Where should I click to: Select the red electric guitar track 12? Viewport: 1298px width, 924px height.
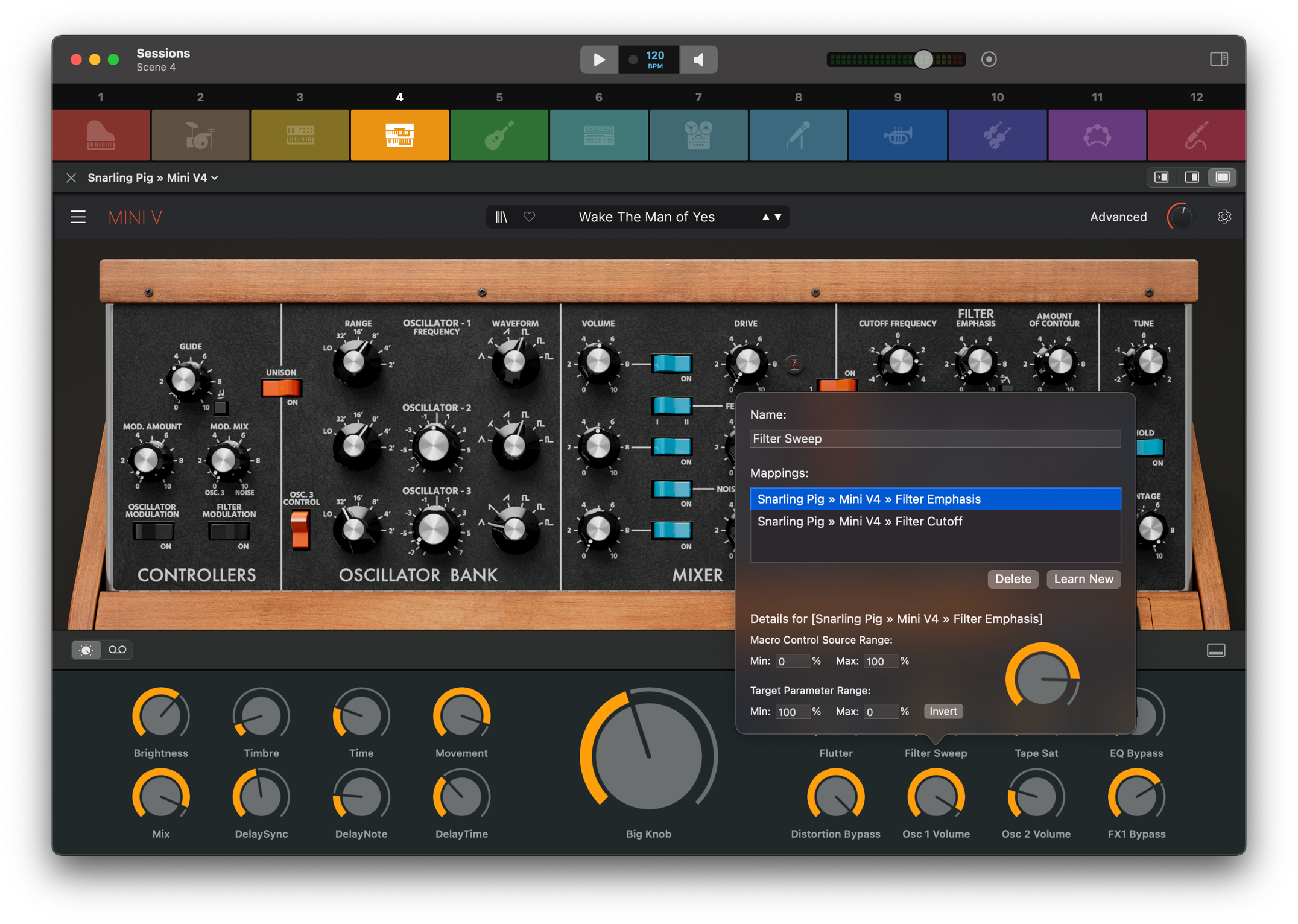coord(1197,135)
